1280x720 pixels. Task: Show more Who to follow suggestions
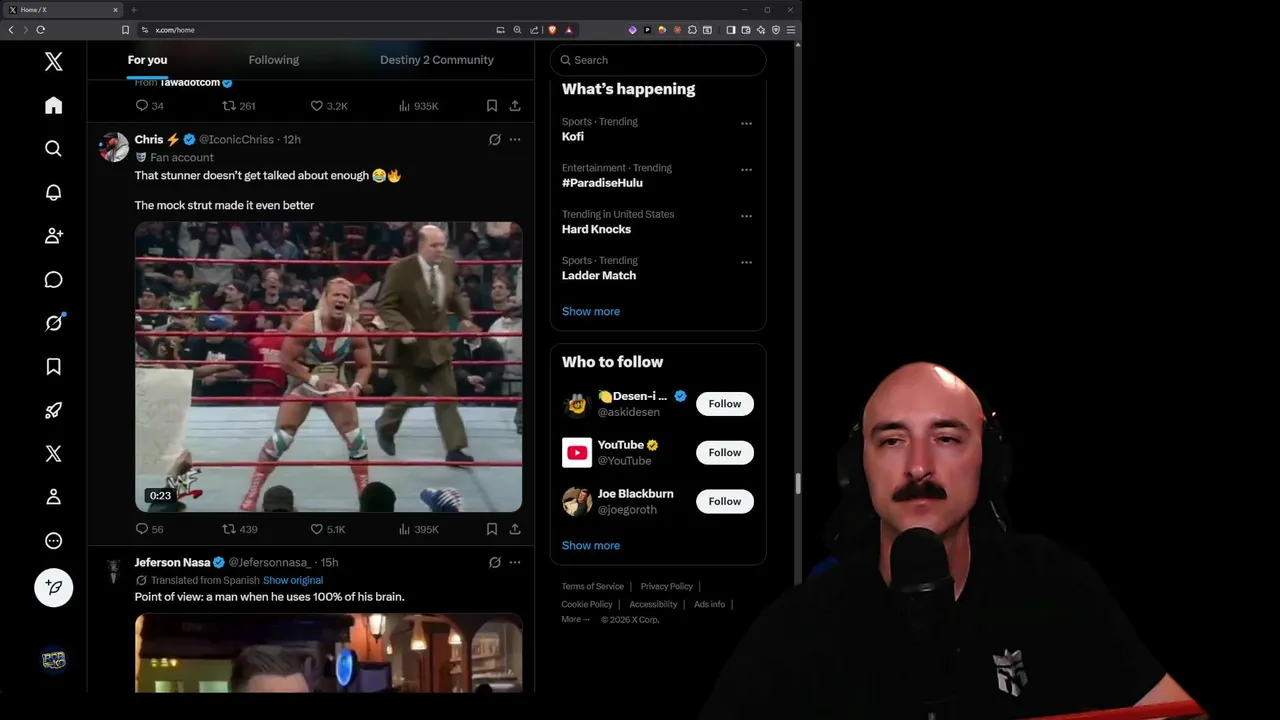pyautogui.click(x=591, y=545)
